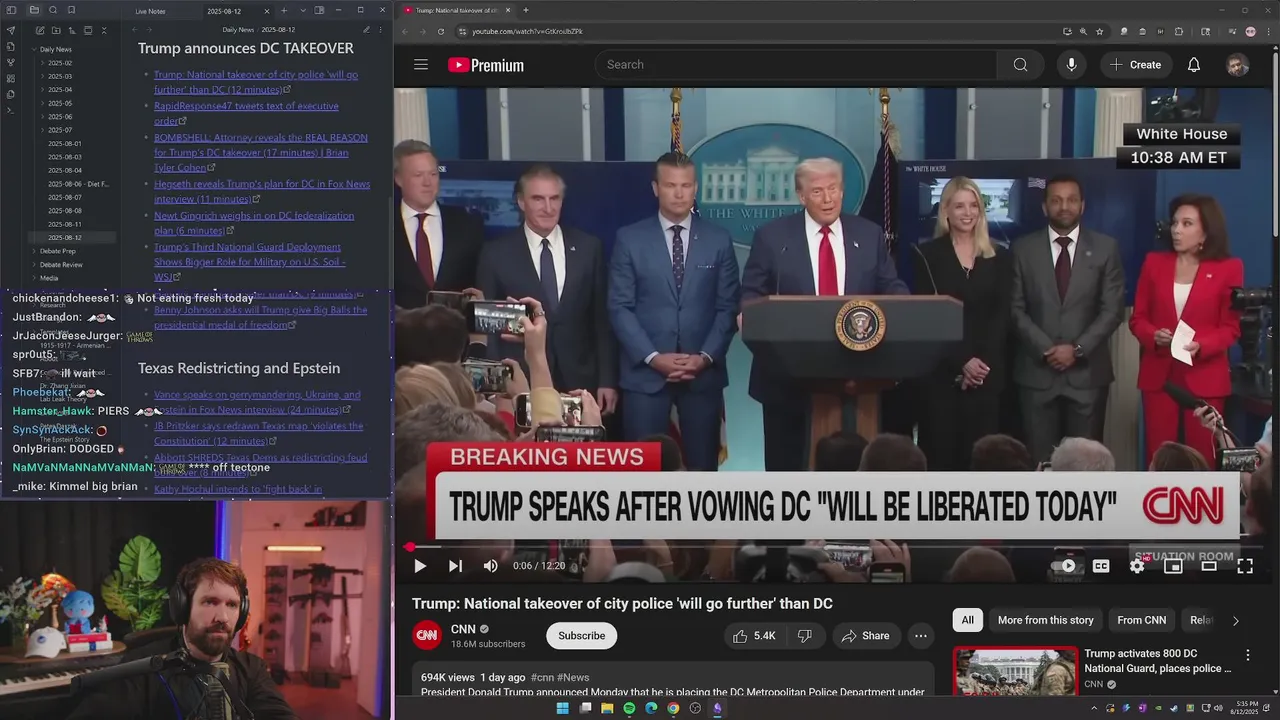Mute the video volume
Viewport: 1280px width, 720px height.
tap(490, 566)
